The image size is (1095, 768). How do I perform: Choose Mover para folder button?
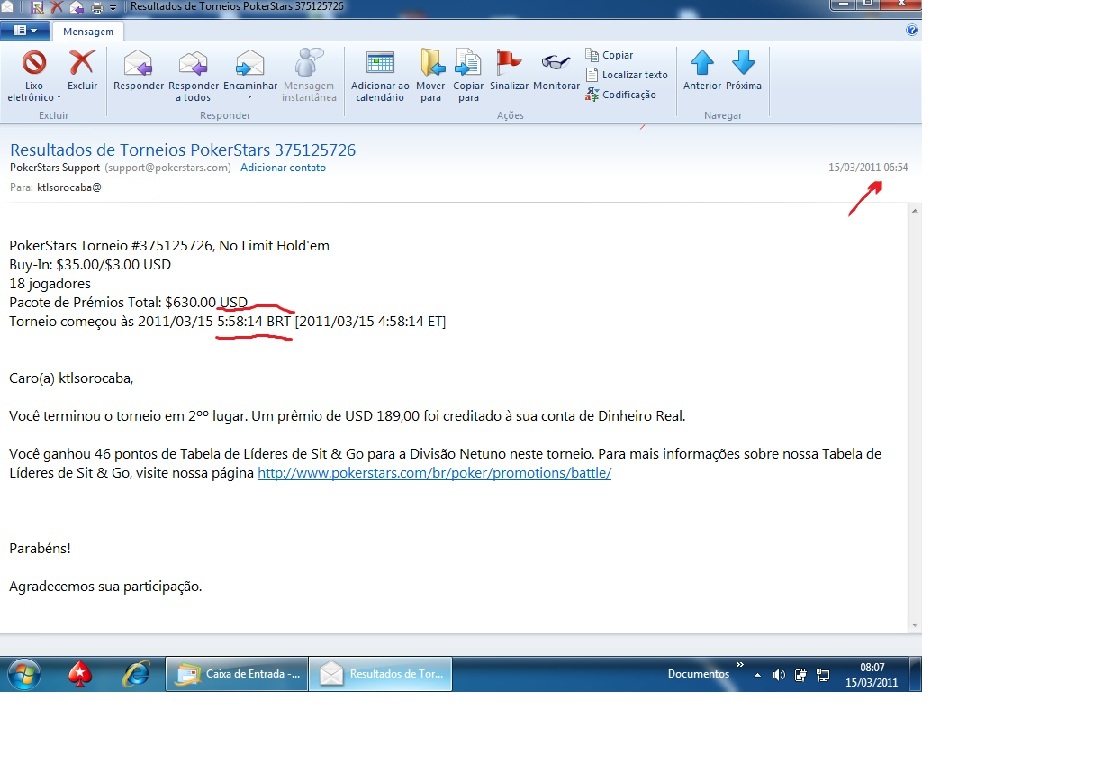click(x=431, y=75)
